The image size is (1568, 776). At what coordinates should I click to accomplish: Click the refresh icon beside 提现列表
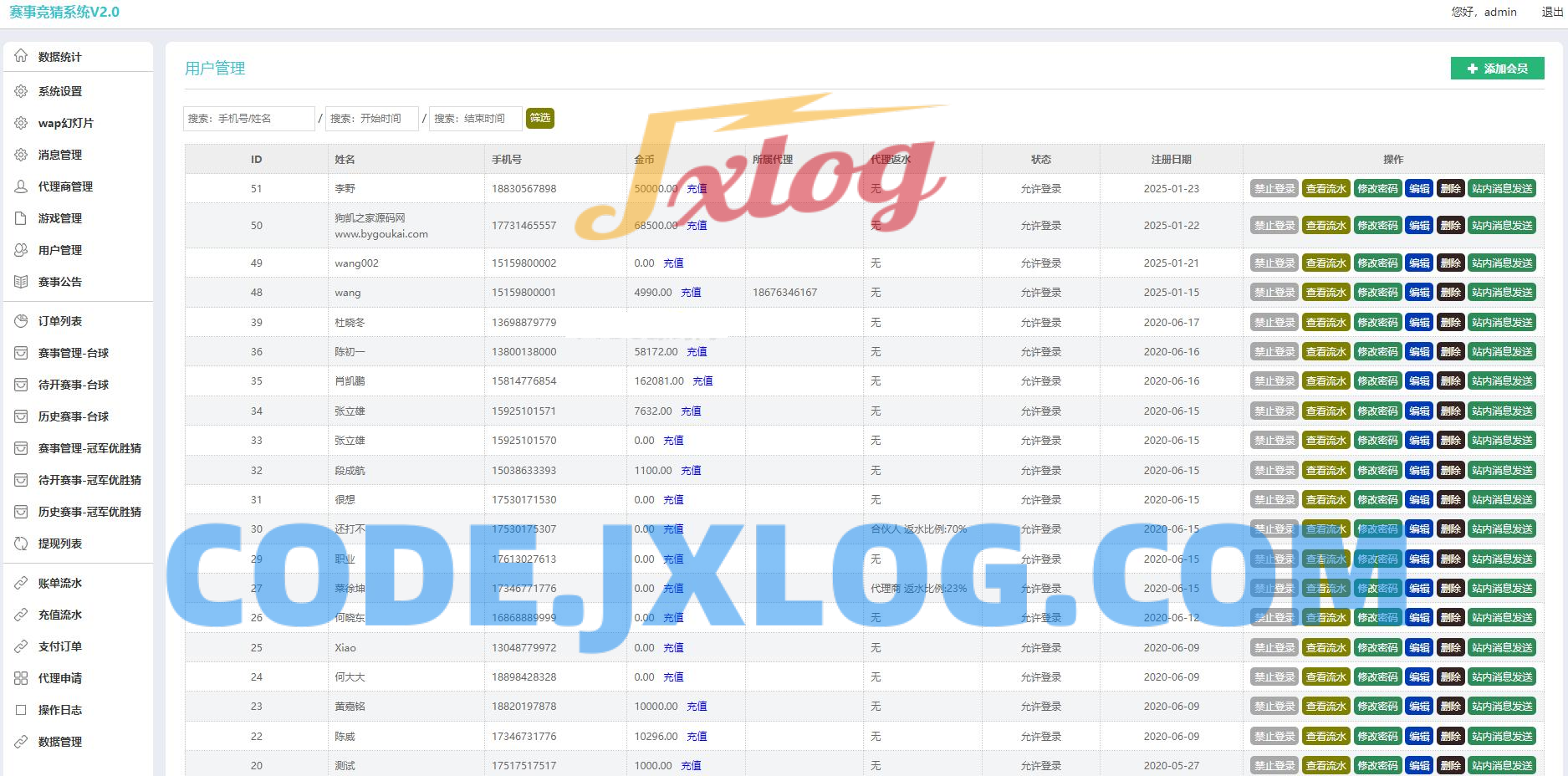[21, 544]
